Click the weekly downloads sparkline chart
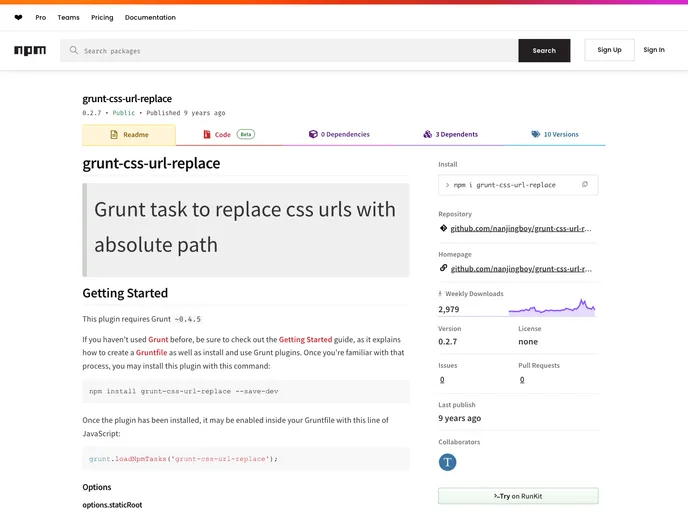 552,307
